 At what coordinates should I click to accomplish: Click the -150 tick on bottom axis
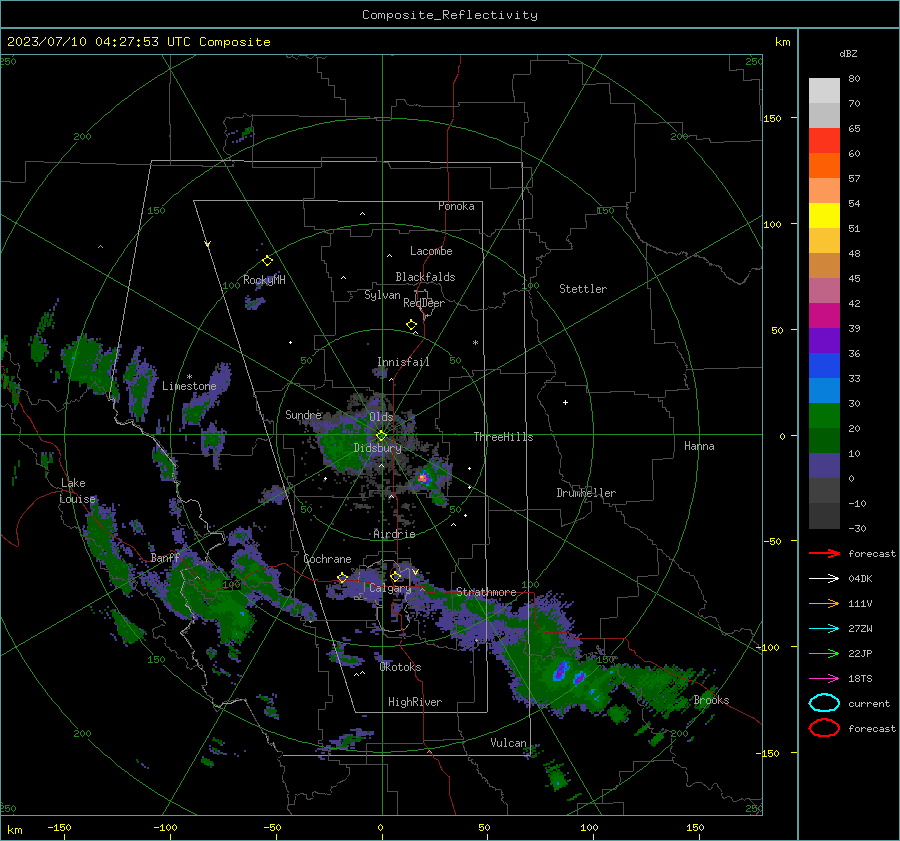click(x=59, y=827)
